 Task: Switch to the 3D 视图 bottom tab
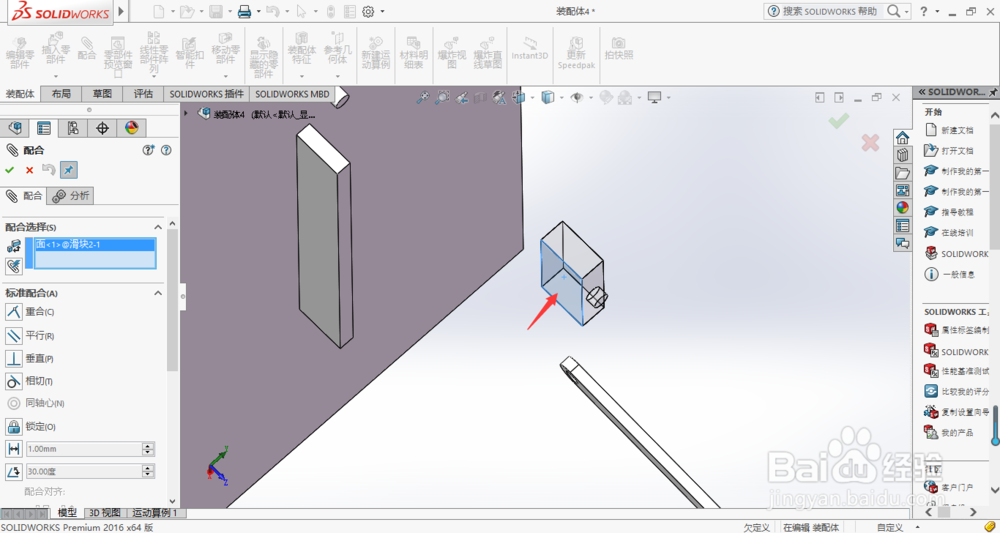point(104,513)
